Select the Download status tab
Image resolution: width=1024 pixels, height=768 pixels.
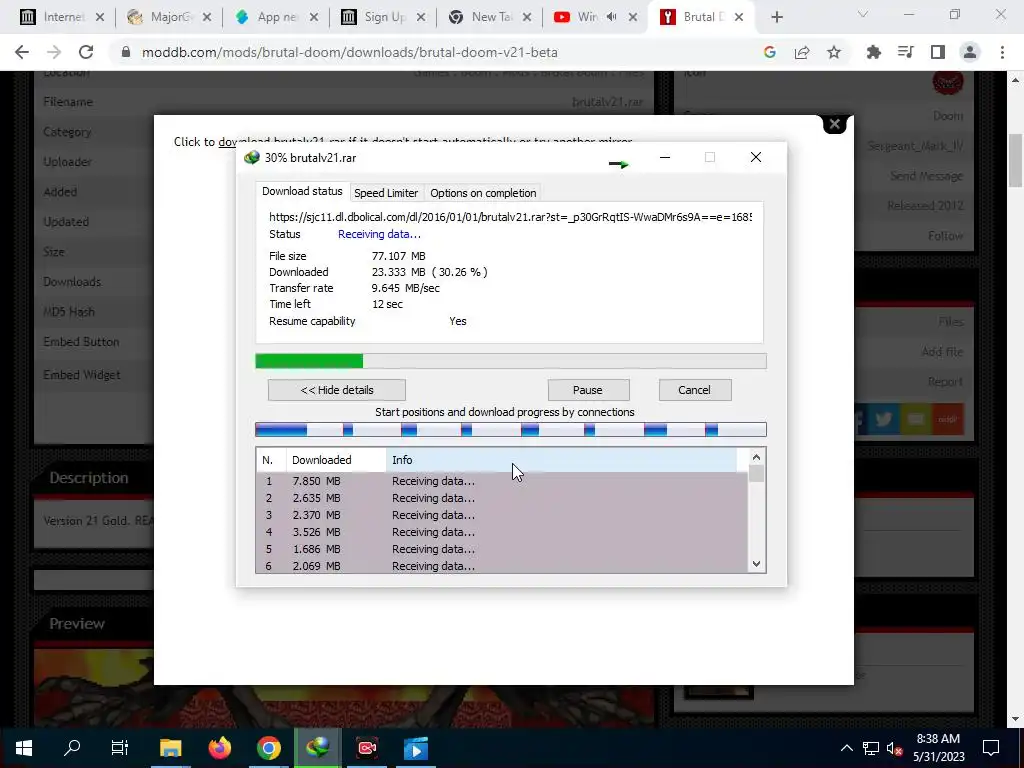[302, 191]
